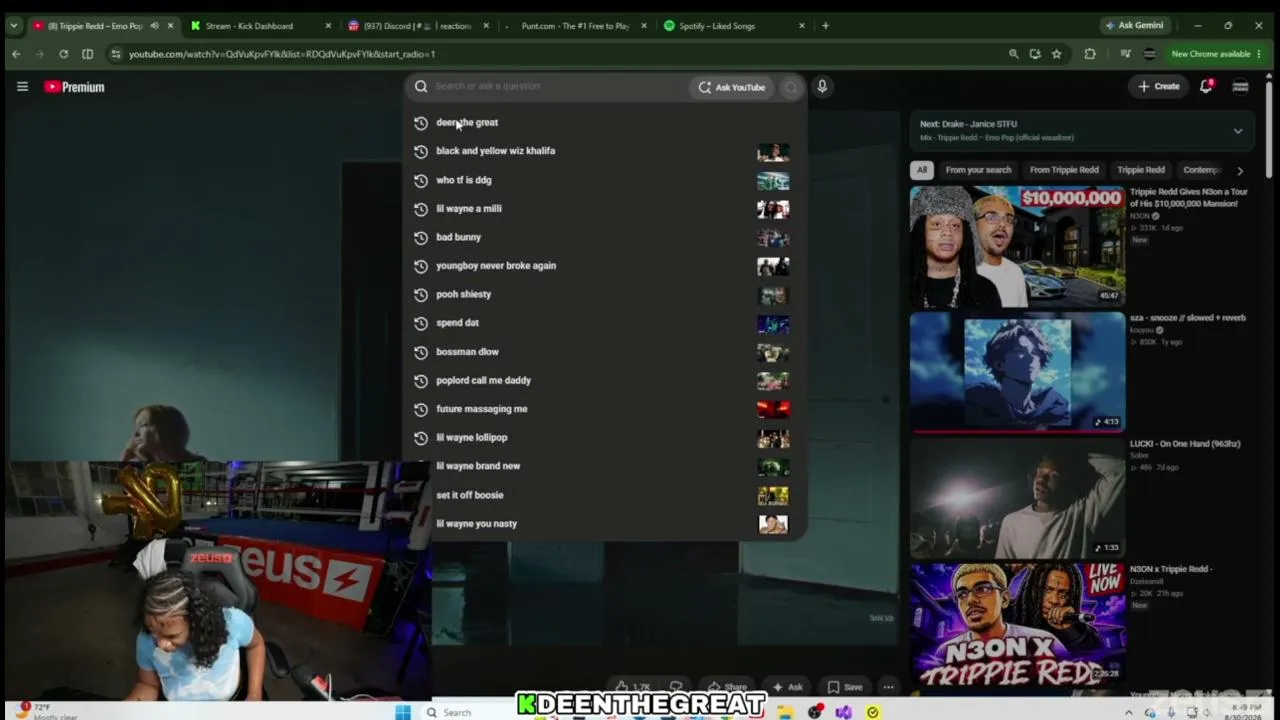Select the From Trippie Redd chip

[1064, 170]
